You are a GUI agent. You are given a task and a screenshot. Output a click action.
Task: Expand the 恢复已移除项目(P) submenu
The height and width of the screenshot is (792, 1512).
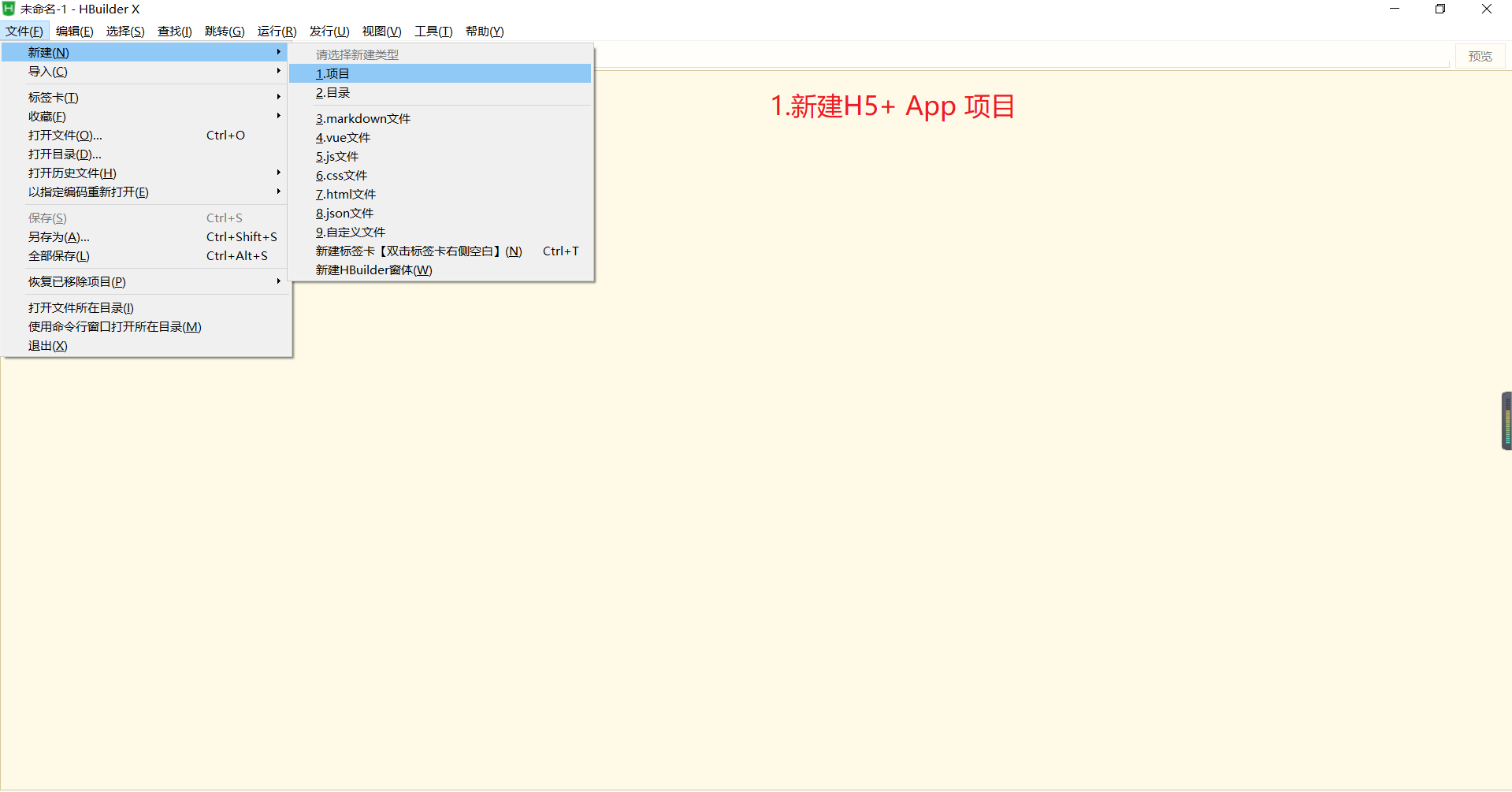[76, 281]
